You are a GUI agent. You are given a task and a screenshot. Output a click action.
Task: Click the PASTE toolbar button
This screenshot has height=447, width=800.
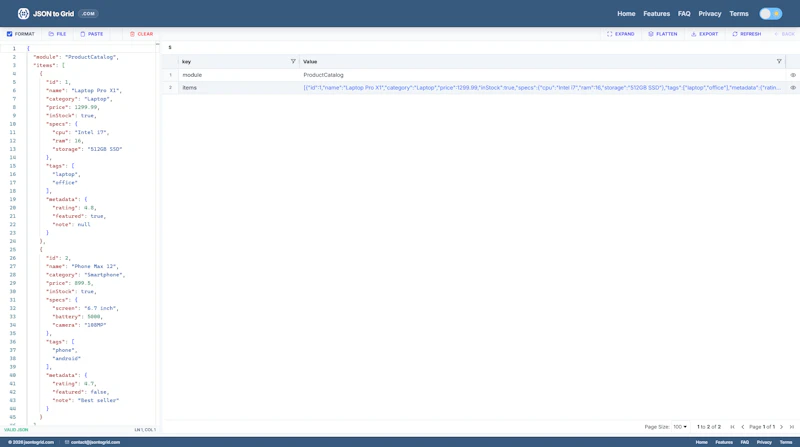pos(92,34)
